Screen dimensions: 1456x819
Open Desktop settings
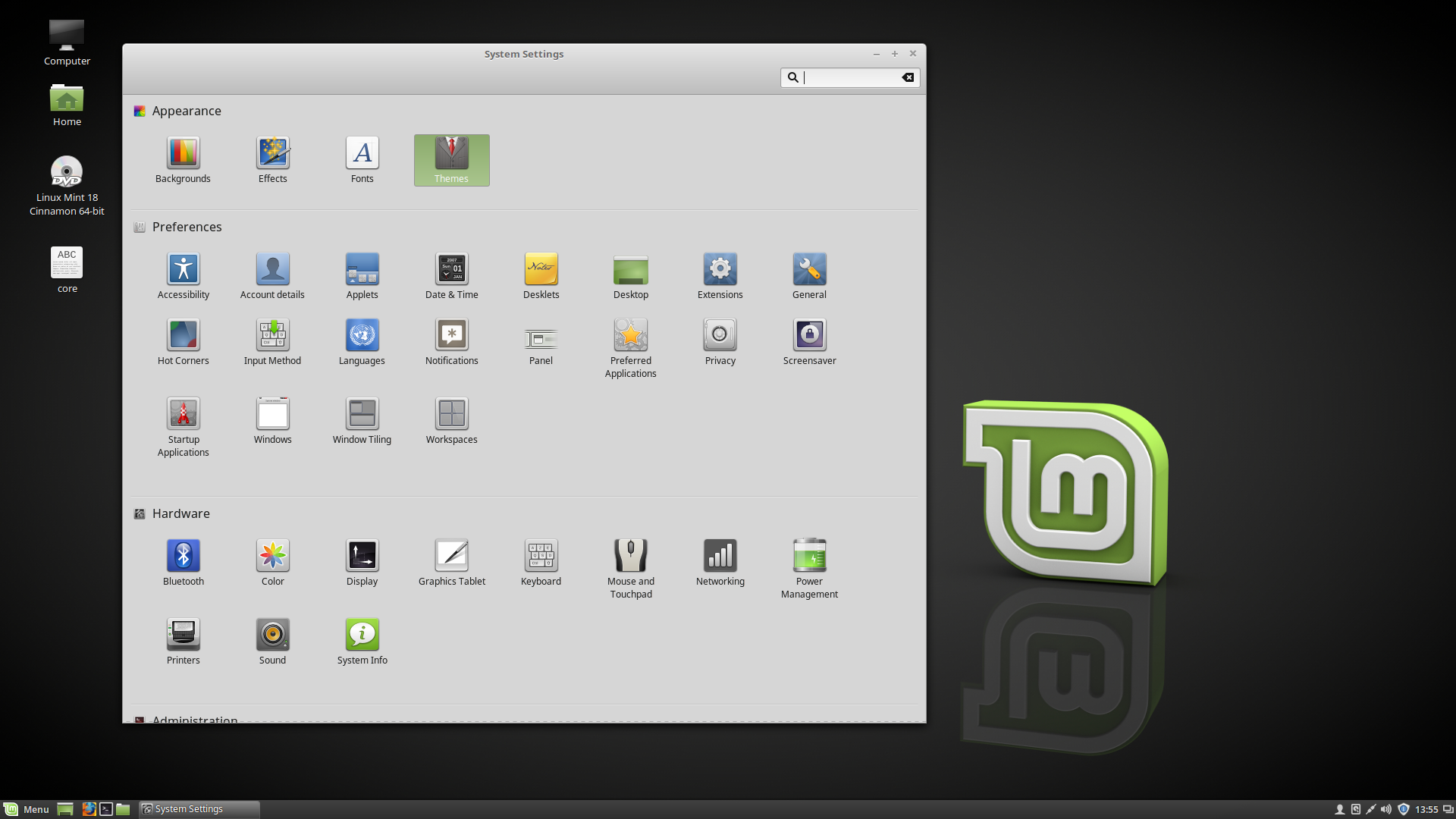(x=630, y=276)
